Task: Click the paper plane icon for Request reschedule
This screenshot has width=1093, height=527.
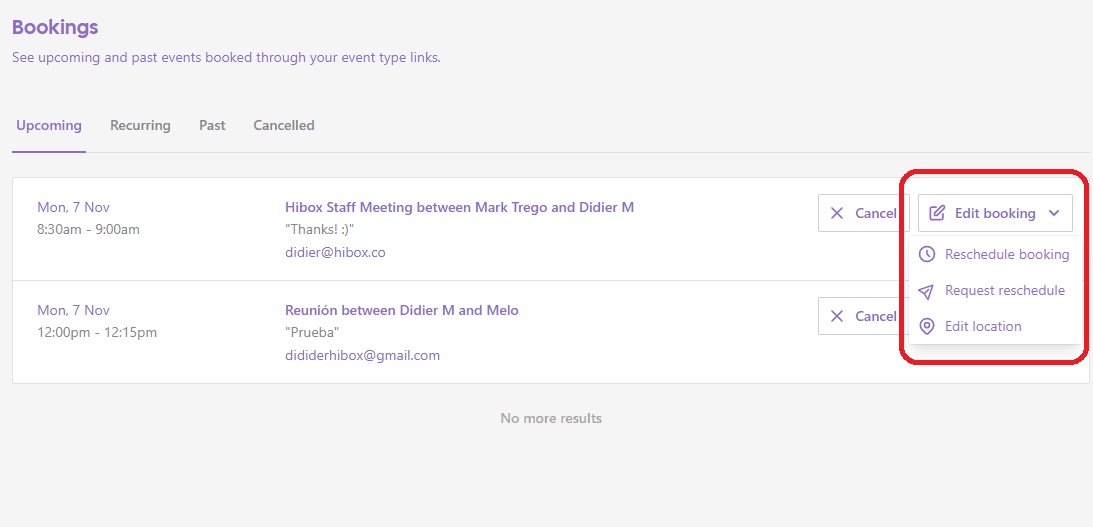Action: coord(927,291)
